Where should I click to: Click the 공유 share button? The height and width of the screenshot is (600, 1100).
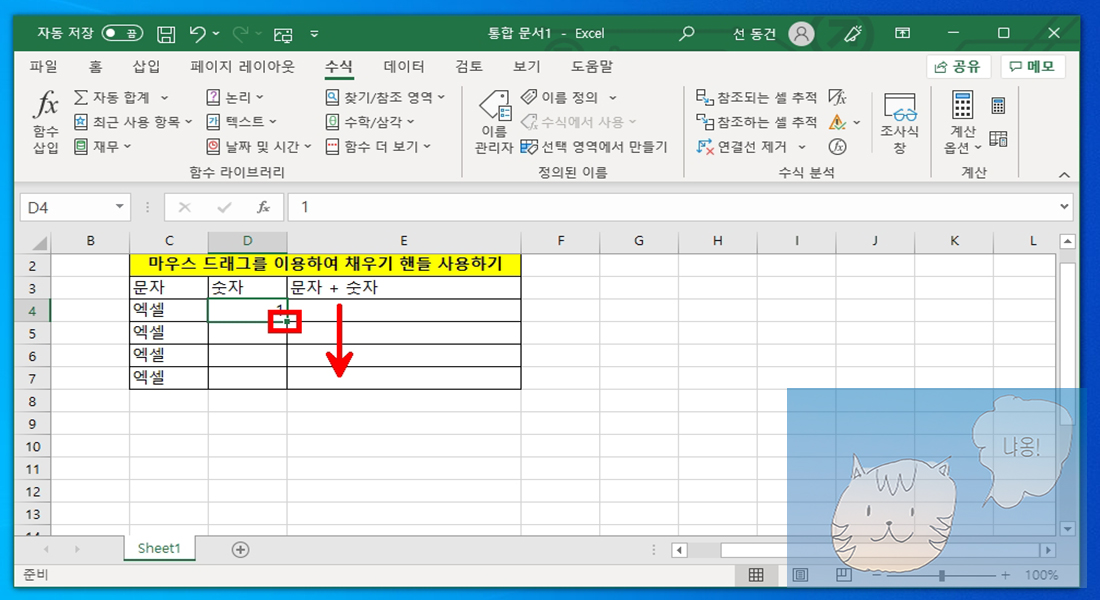pyautogui.click(x=958, y=67)
